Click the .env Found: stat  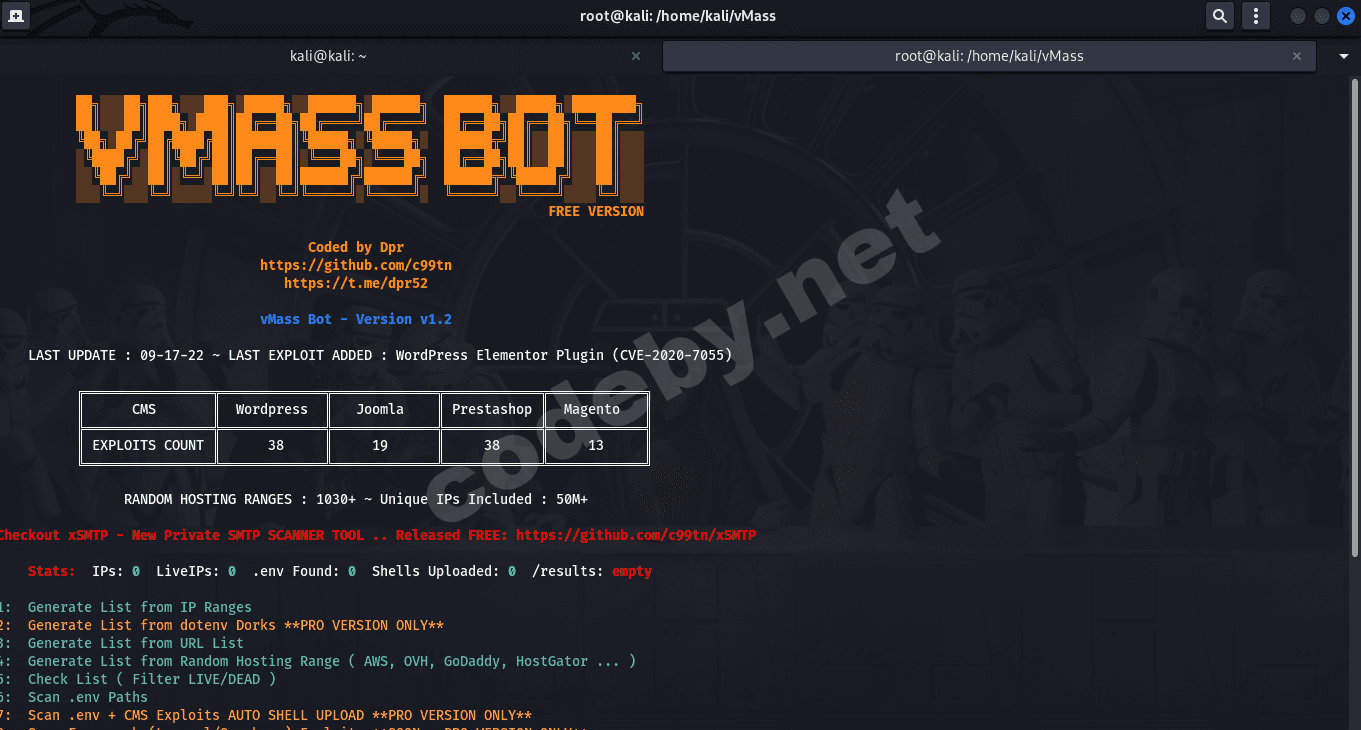tap(304, 571)
